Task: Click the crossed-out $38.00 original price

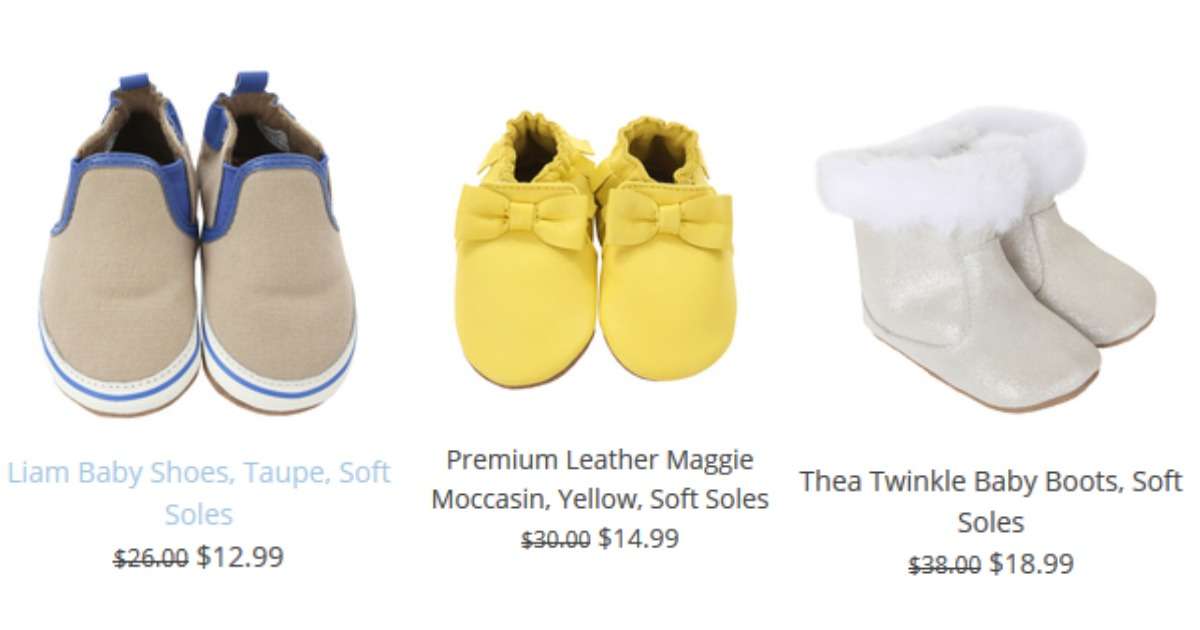Action: pos(944,566)
